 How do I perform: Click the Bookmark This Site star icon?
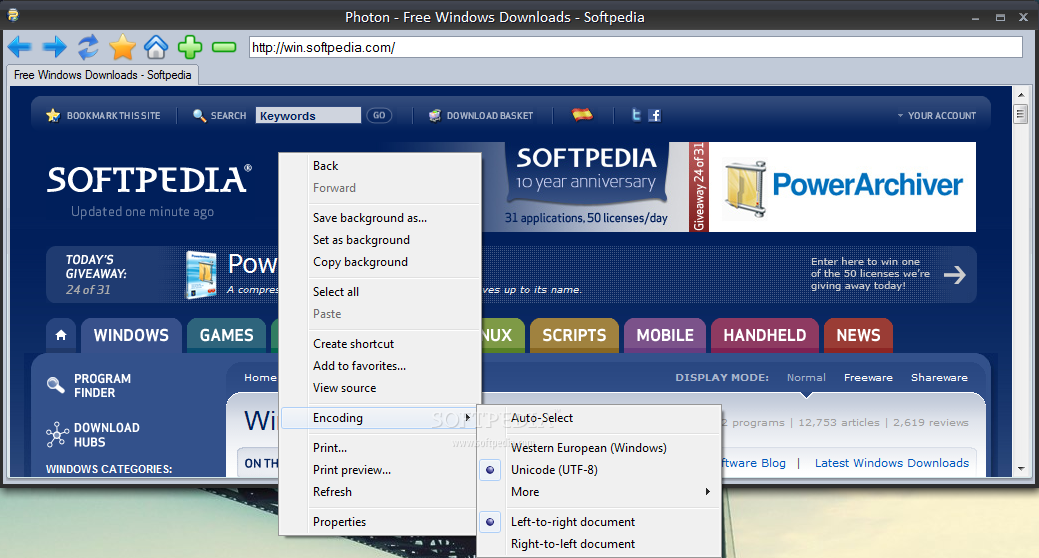(x=53, y=115)
